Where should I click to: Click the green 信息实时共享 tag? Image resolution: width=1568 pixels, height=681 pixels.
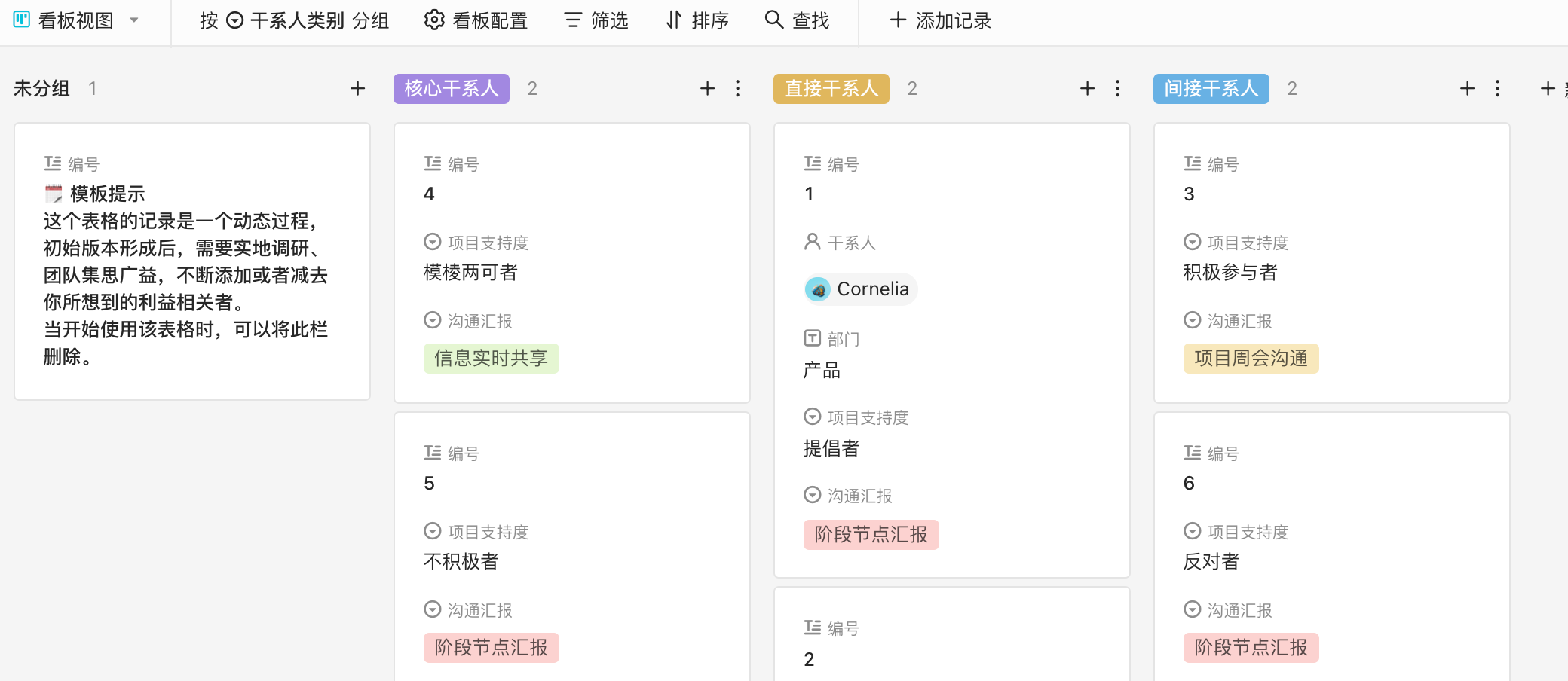[491, 358]
